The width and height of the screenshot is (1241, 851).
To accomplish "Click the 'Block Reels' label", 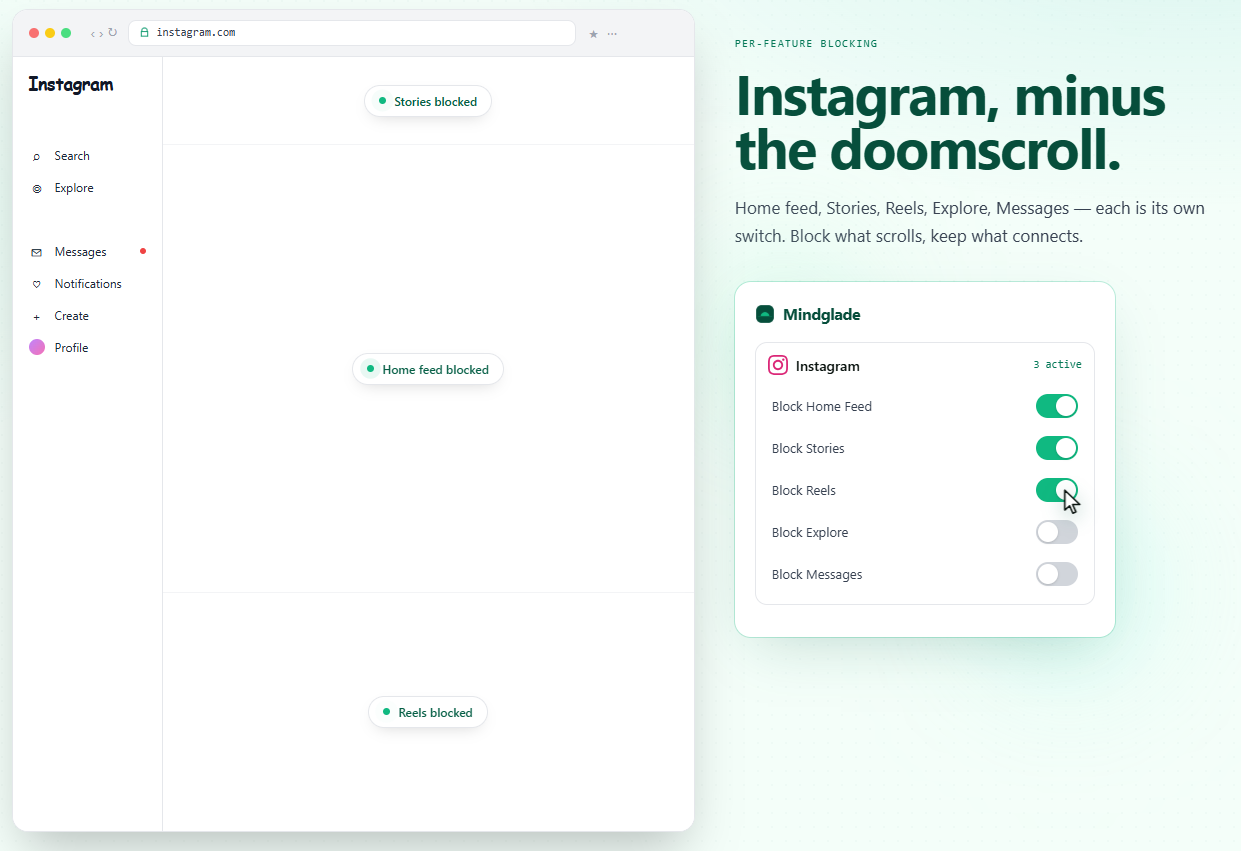I will pos(804,491).
